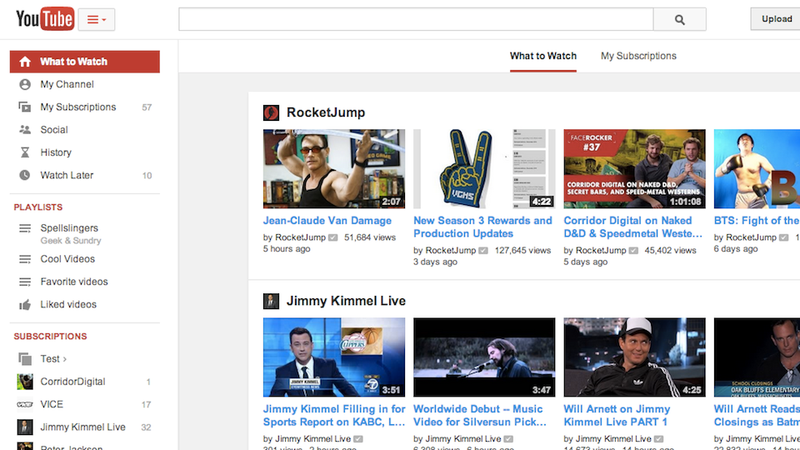Open Liked videos thumbs-up icon
Screen dimensions: 800x450
tap(25, 305)
